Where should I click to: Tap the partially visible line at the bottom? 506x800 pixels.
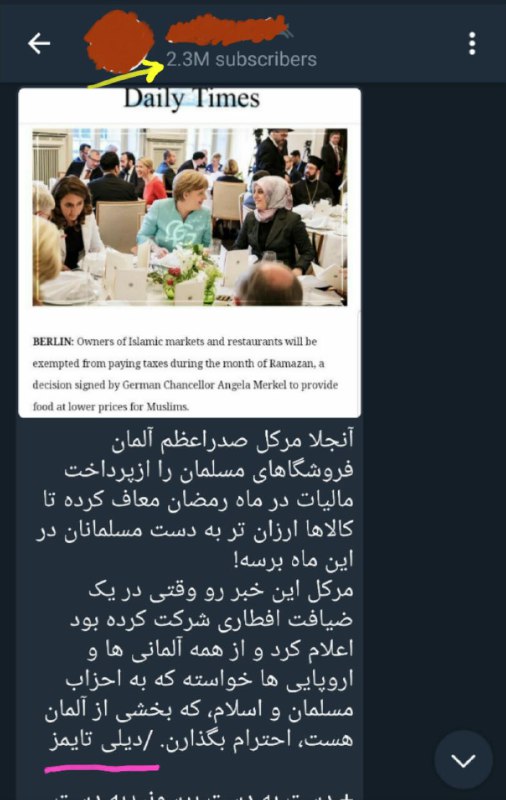[204, 794]
